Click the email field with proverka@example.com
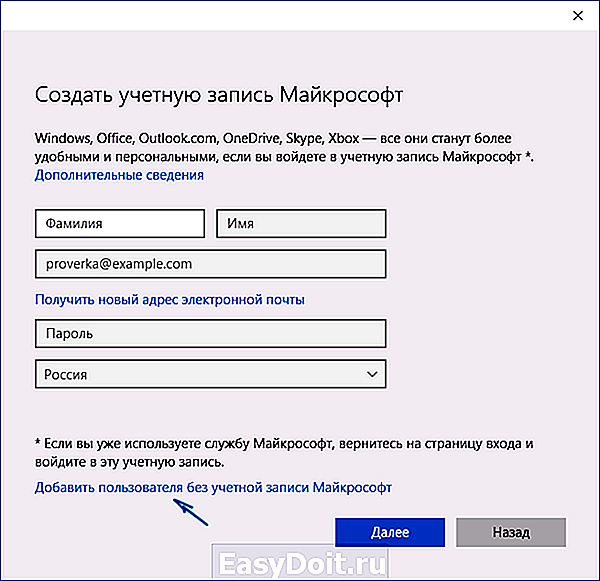600x581 pixels. [210, 264]
